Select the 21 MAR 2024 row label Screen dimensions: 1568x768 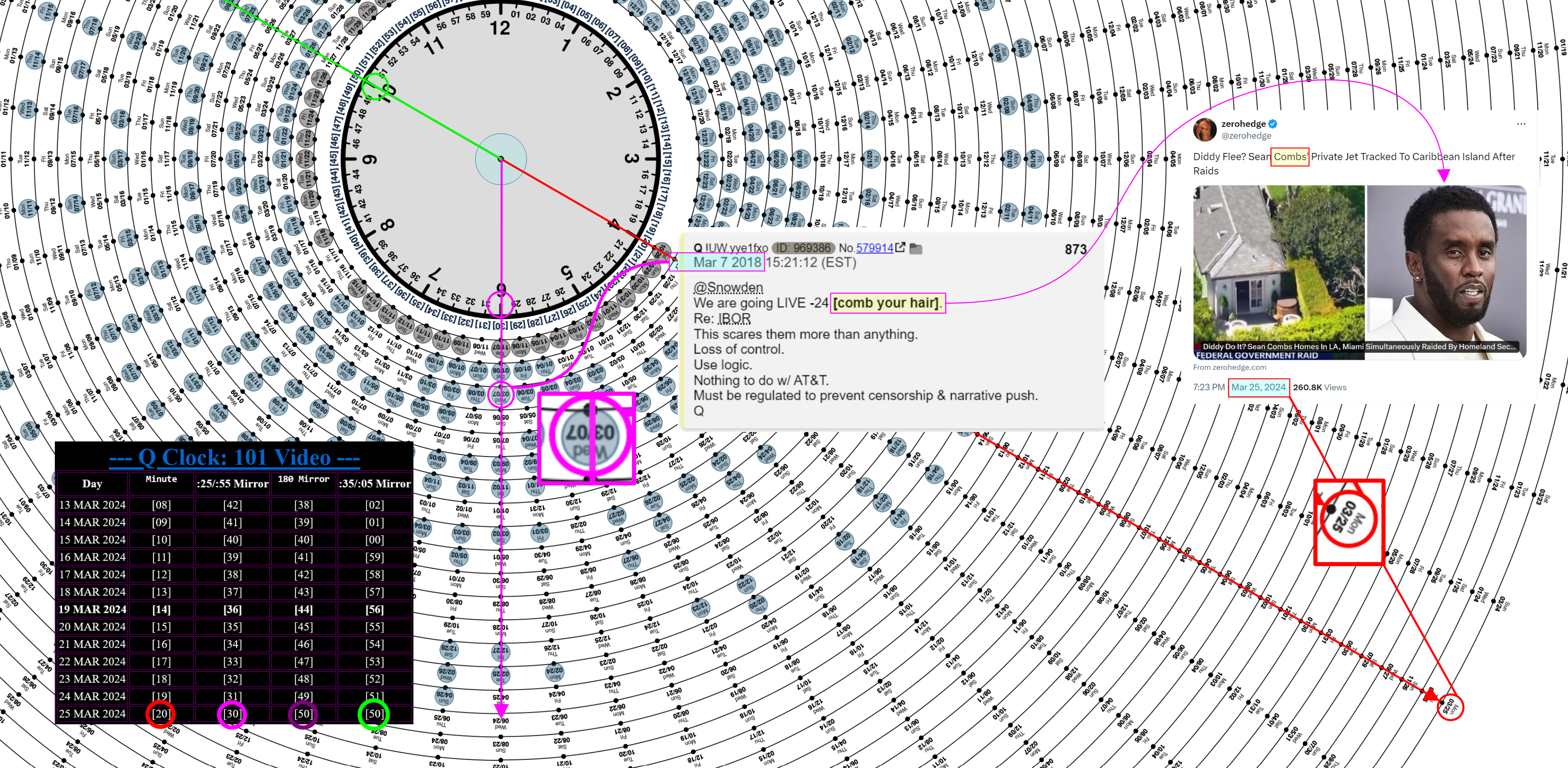point(92,644)
